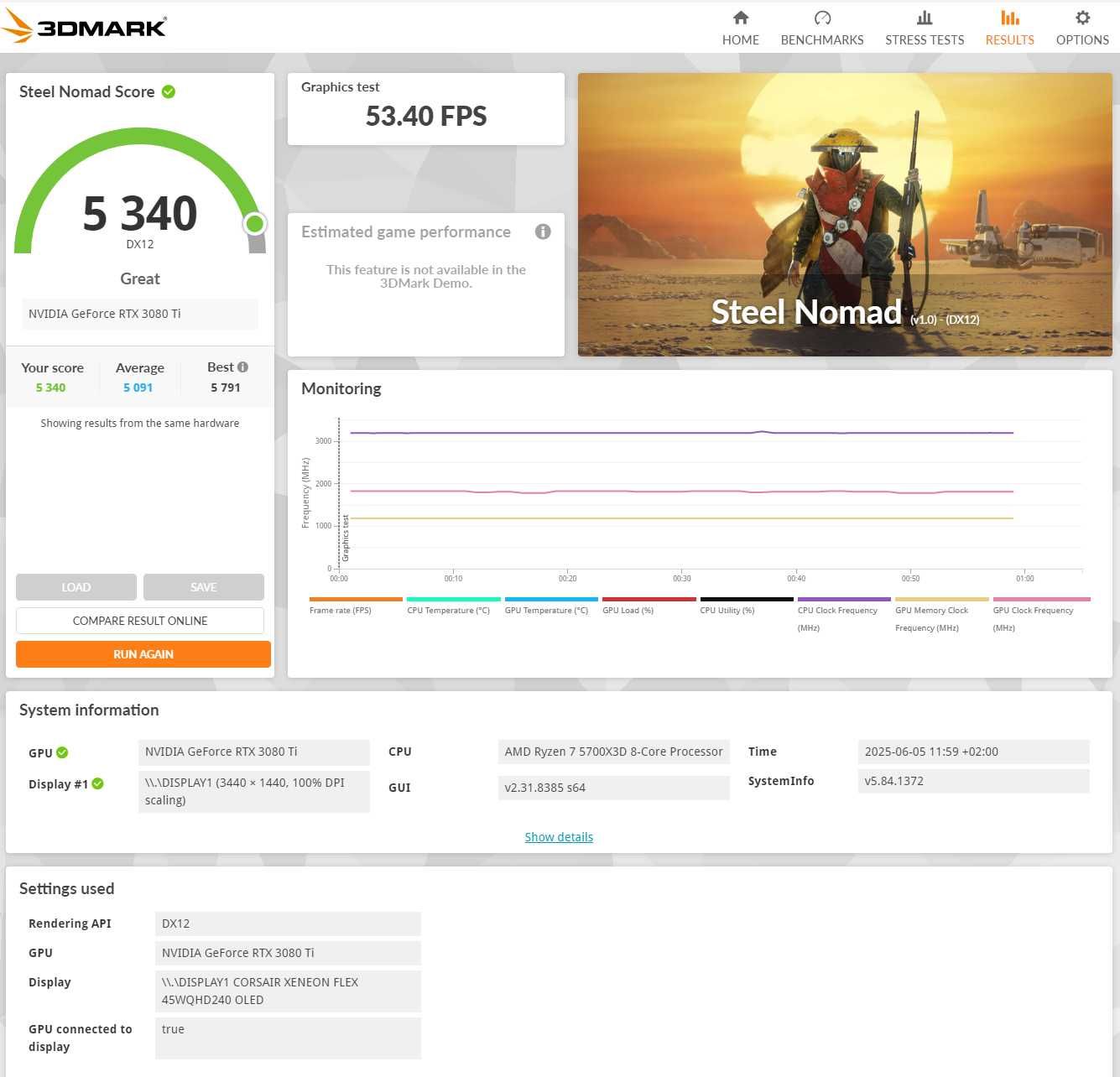Image resolution: width=1120 pixels, height=1077 pixels.
Task: Select the STRESS TESTS menu label
Action: tap(925, 39)
